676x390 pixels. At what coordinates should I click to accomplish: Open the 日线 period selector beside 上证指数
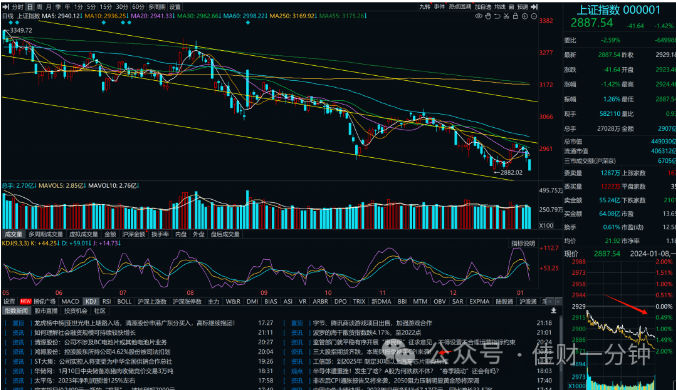tap(7, 16)
